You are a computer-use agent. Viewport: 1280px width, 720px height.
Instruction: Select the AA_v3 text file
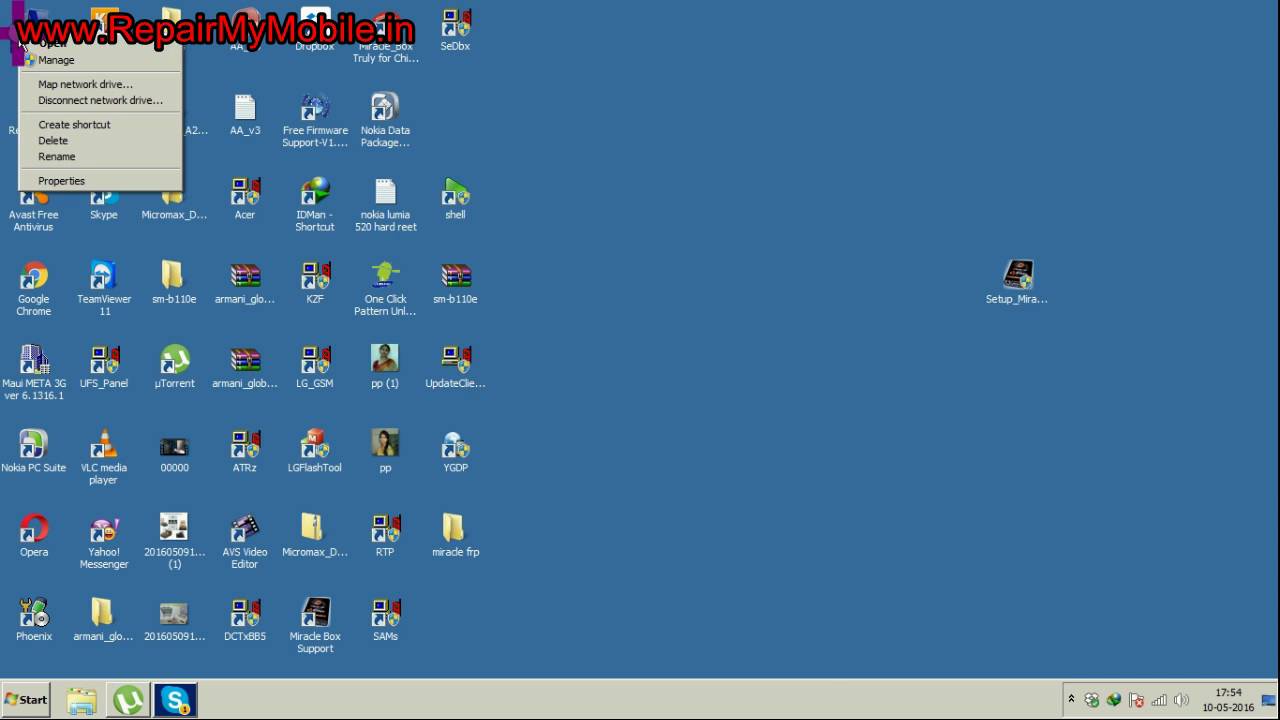point(245,114)
